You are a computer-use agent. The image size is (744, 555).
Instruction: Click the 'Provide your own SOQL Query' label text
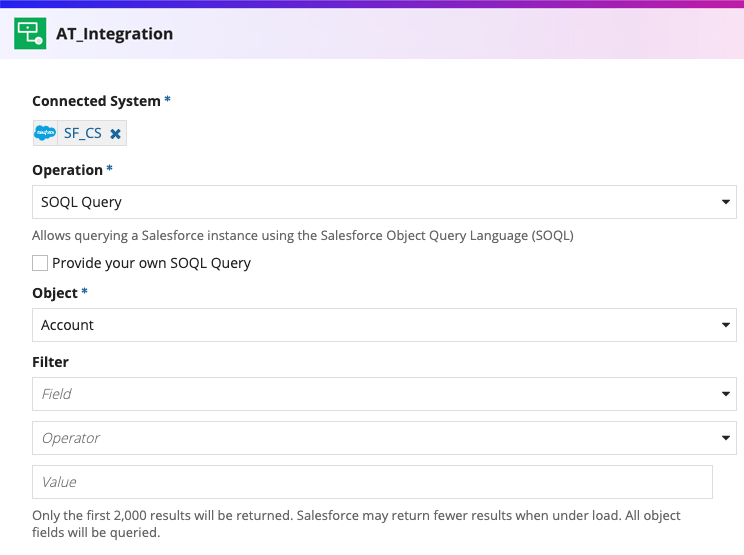(x=151, y=263)
